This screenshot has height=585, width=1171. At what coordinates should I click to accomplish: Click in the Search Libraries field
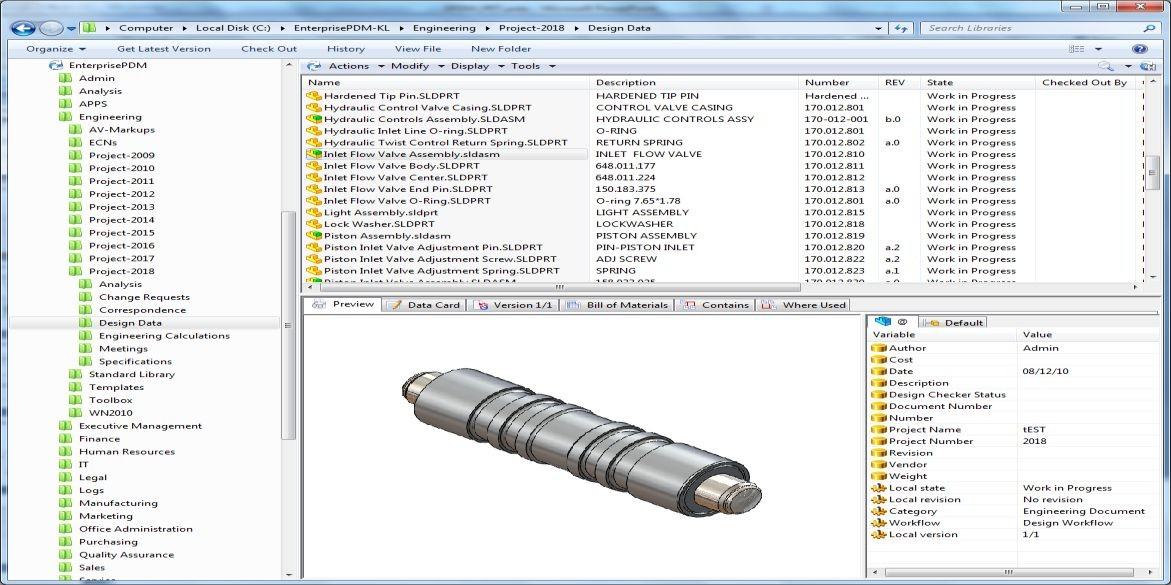(x=1032, y=28)
